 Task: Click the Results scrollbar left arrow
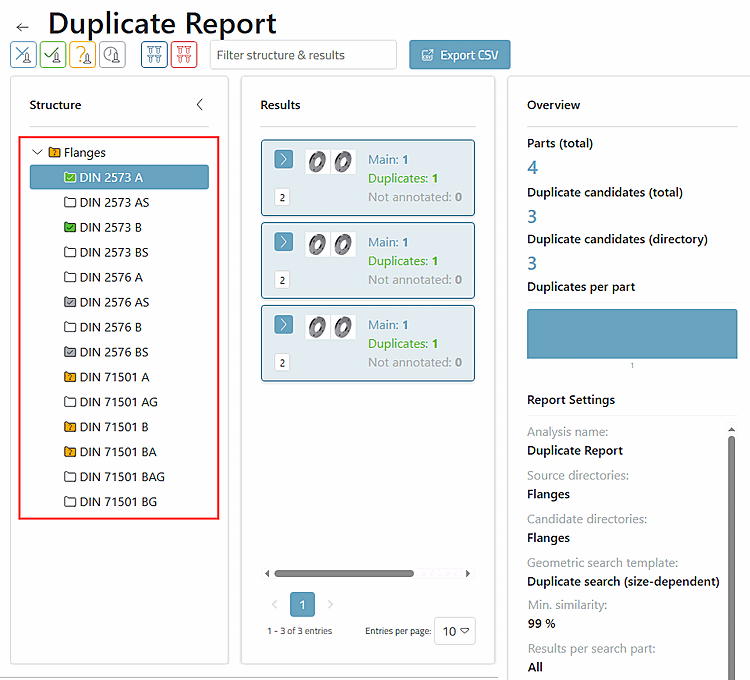(x=267, y=573)
